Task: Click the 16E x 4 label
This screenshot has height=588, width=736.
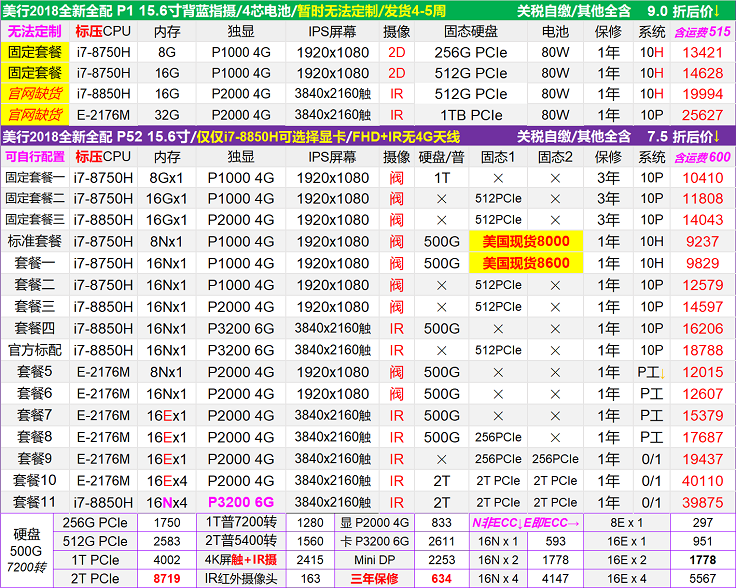Action: (x=627, y=579)
